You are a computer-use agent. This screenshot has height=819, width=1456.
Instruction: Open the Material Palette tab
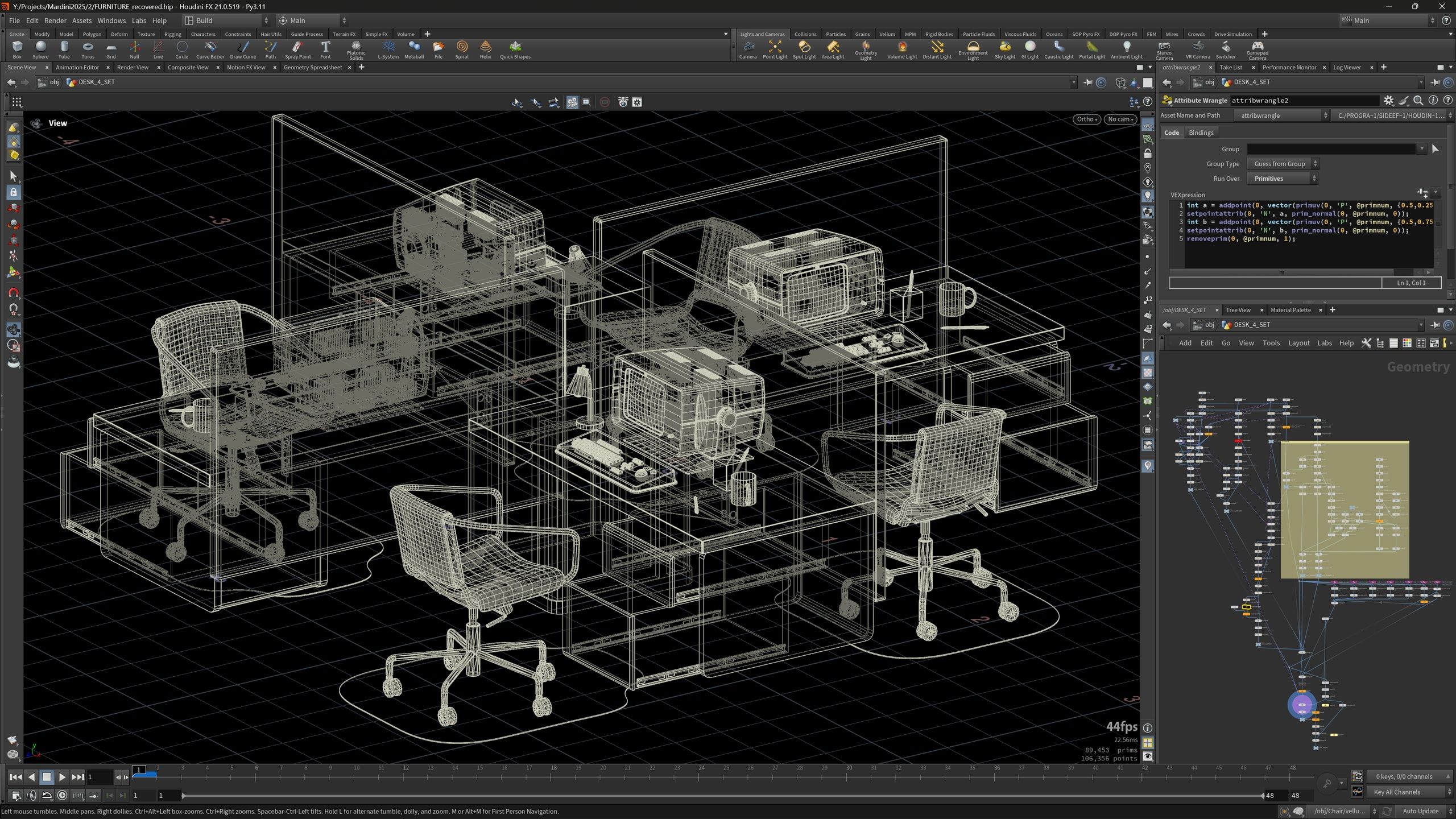(x=1290, y=310)
